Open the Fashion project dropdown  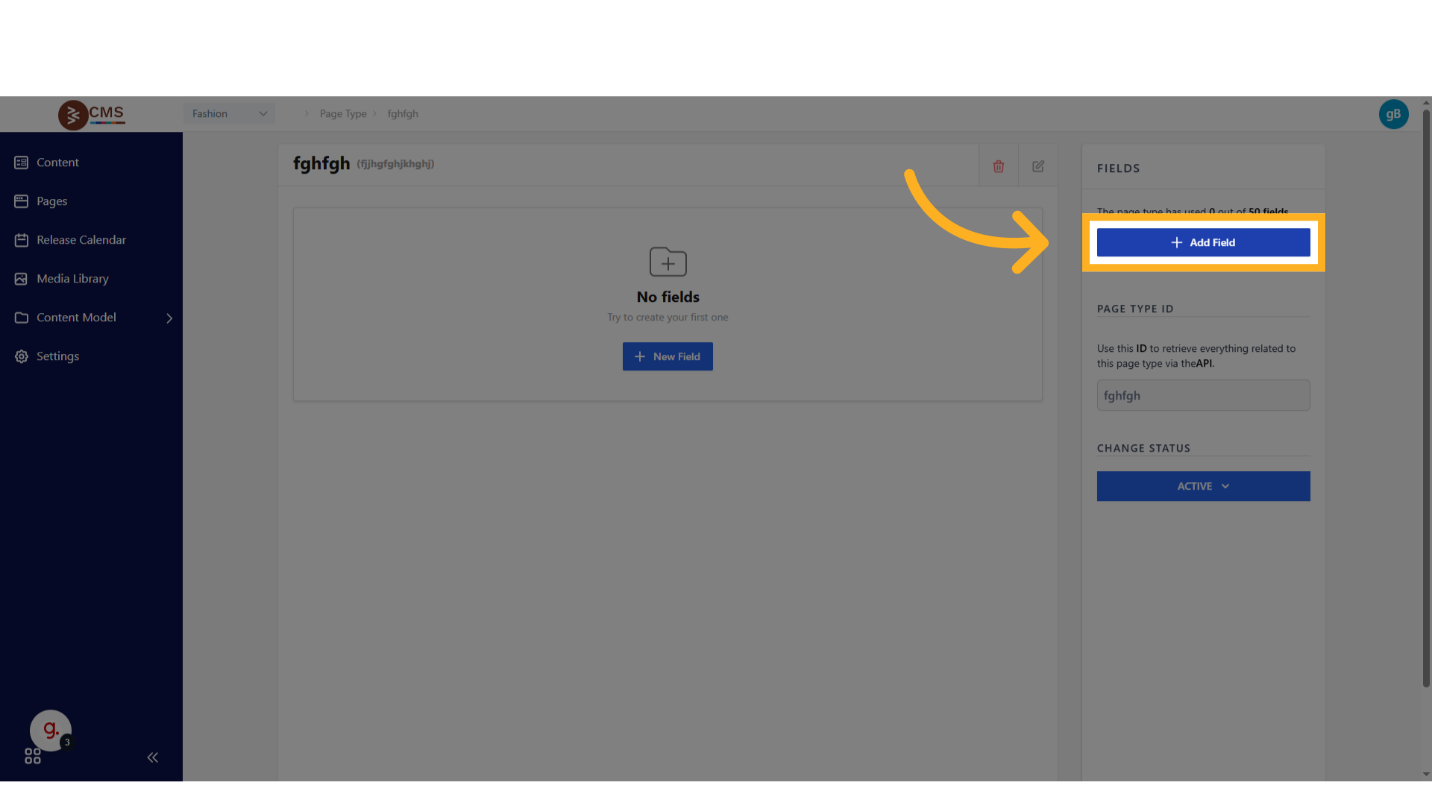pyautogui.click(x=229, y=114)
